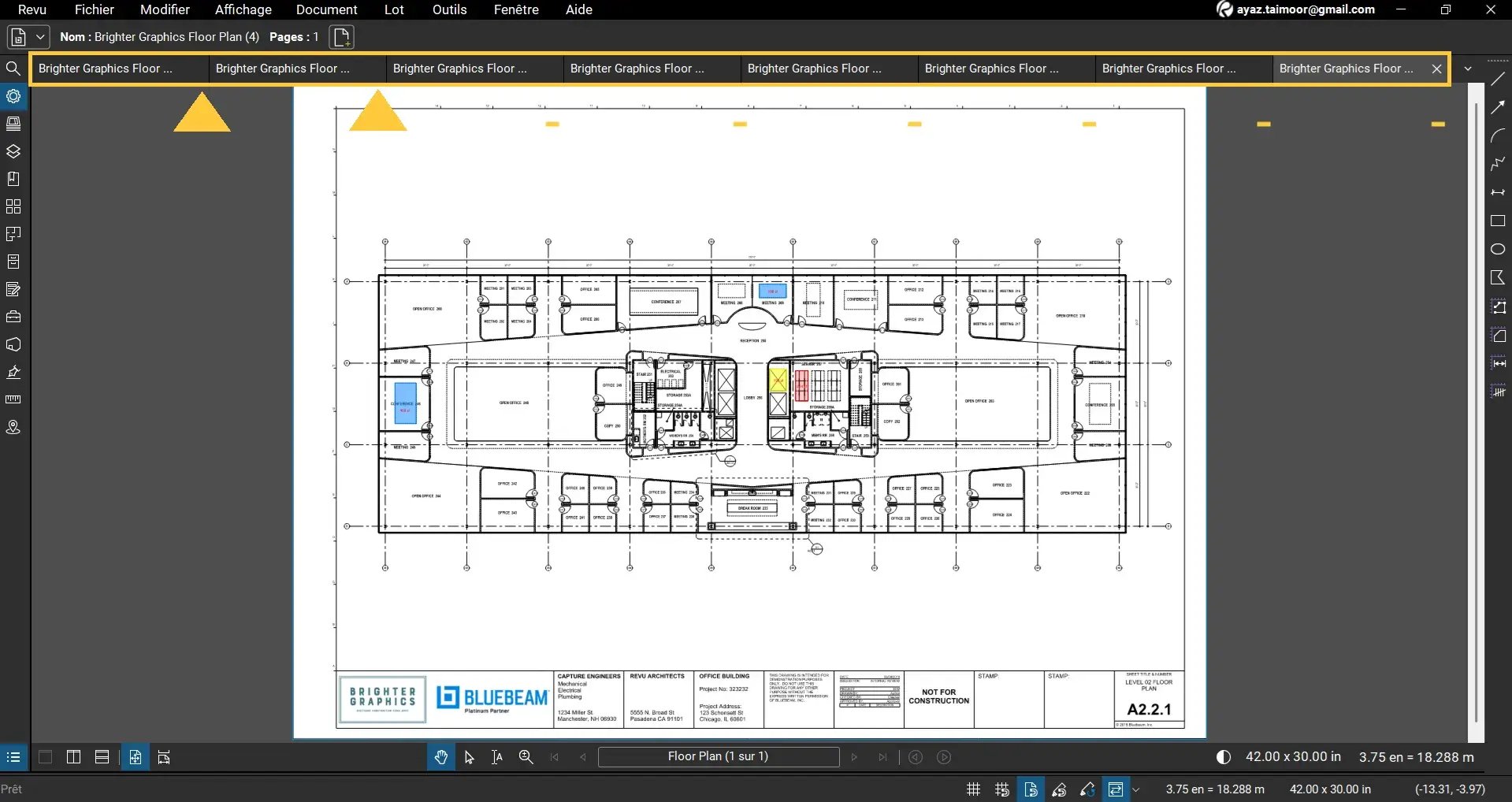Open the file icon dropdown arrow
The width and height of the screenshot is (1512, 802).
click(x=40, y=37)
